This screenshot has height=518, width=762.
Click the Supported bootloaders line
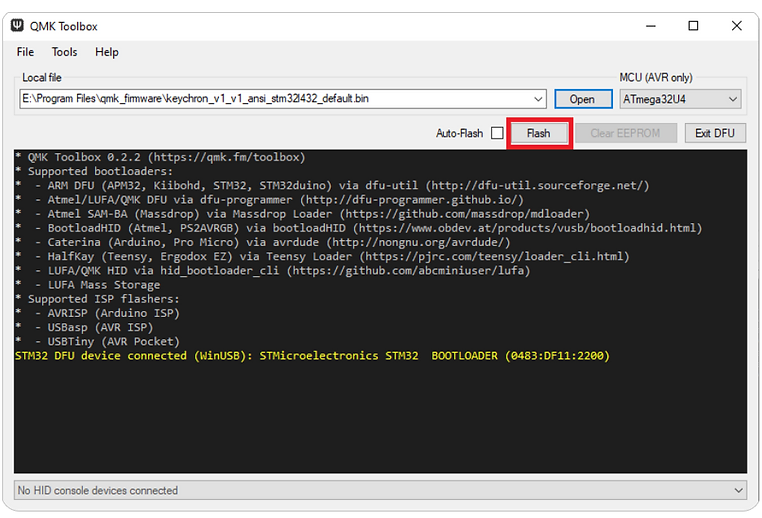click(x=94, y=172)
